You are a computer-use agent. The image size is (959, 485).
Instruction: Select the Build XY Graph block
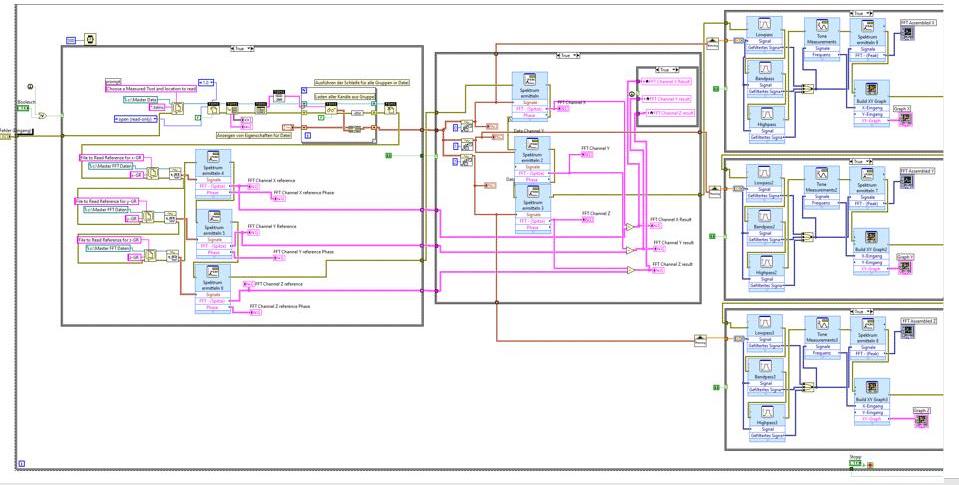(x=872, y=103)
